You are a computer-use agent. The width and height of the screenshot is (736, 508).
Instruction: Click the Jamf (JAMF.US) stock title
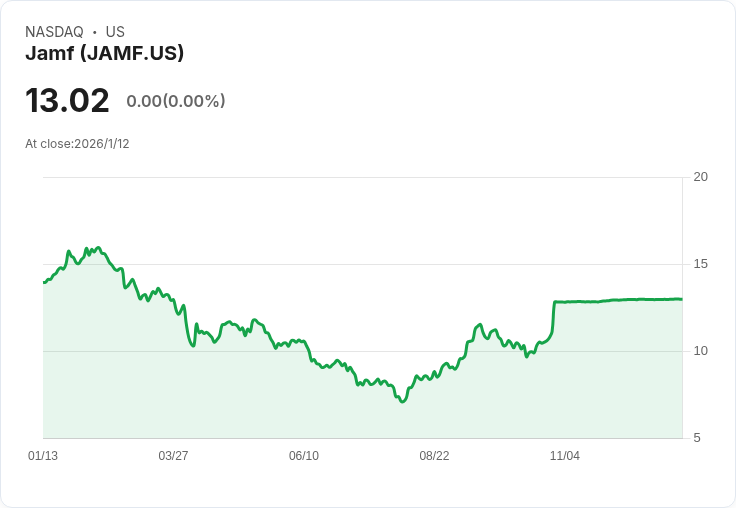pos(104,54)
